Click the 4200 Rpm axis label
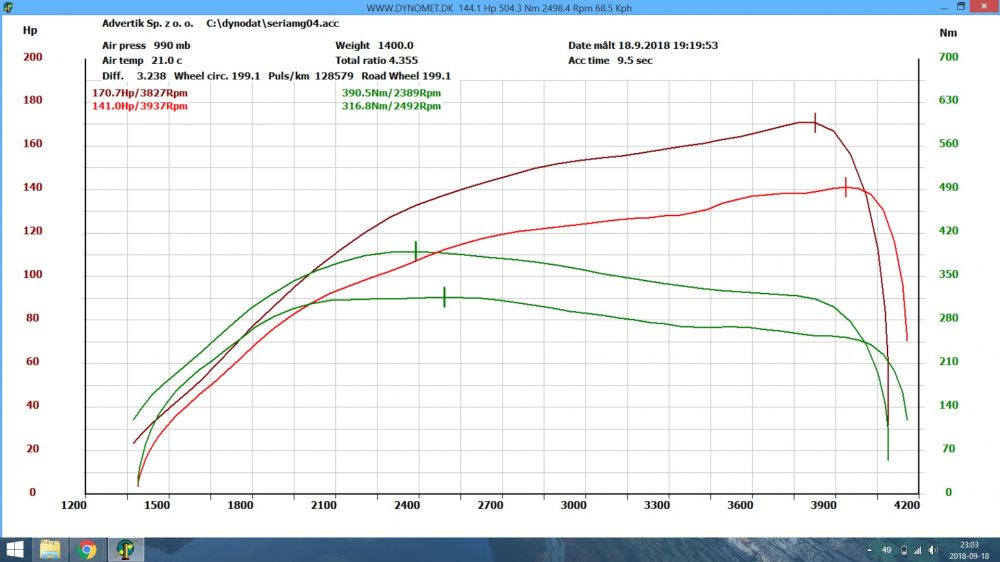Screen dimensions: 1000x562 pos(907,505)
